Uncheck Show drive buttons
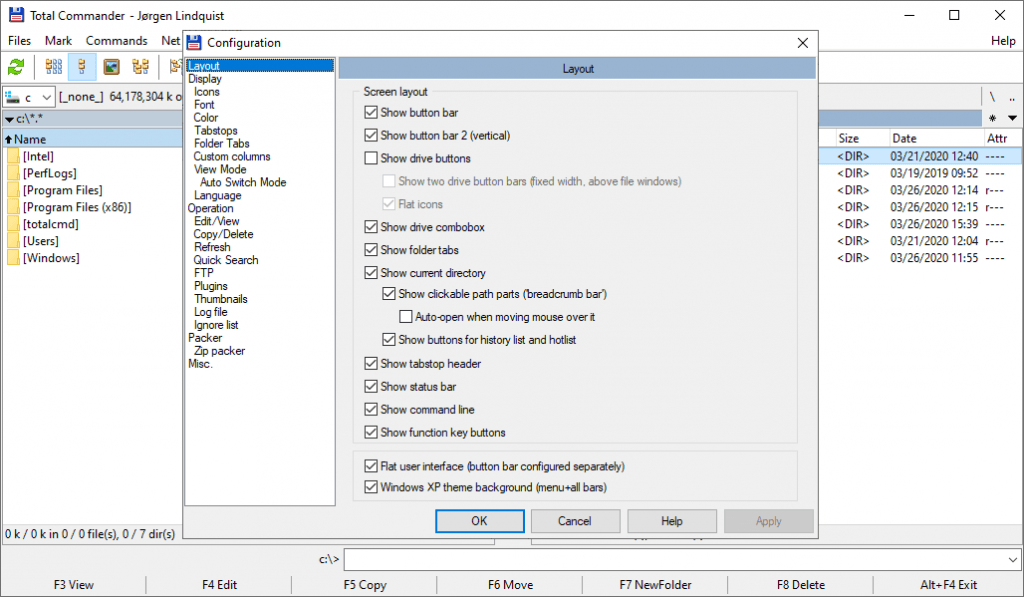The image size is (1024, 597). click(x=370, y=158)
